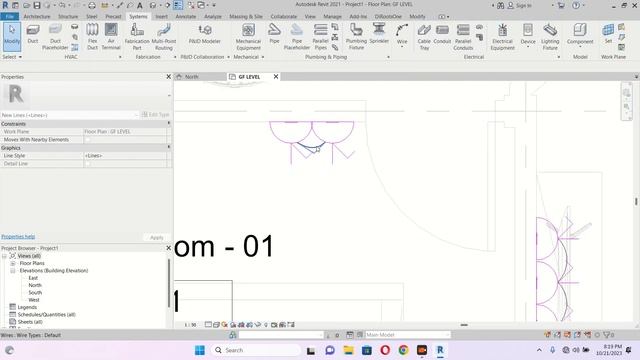The height and width of the screenshot is (360, 640).
Task: Switch to the Architecture ribbon tab
Action: 37,16
